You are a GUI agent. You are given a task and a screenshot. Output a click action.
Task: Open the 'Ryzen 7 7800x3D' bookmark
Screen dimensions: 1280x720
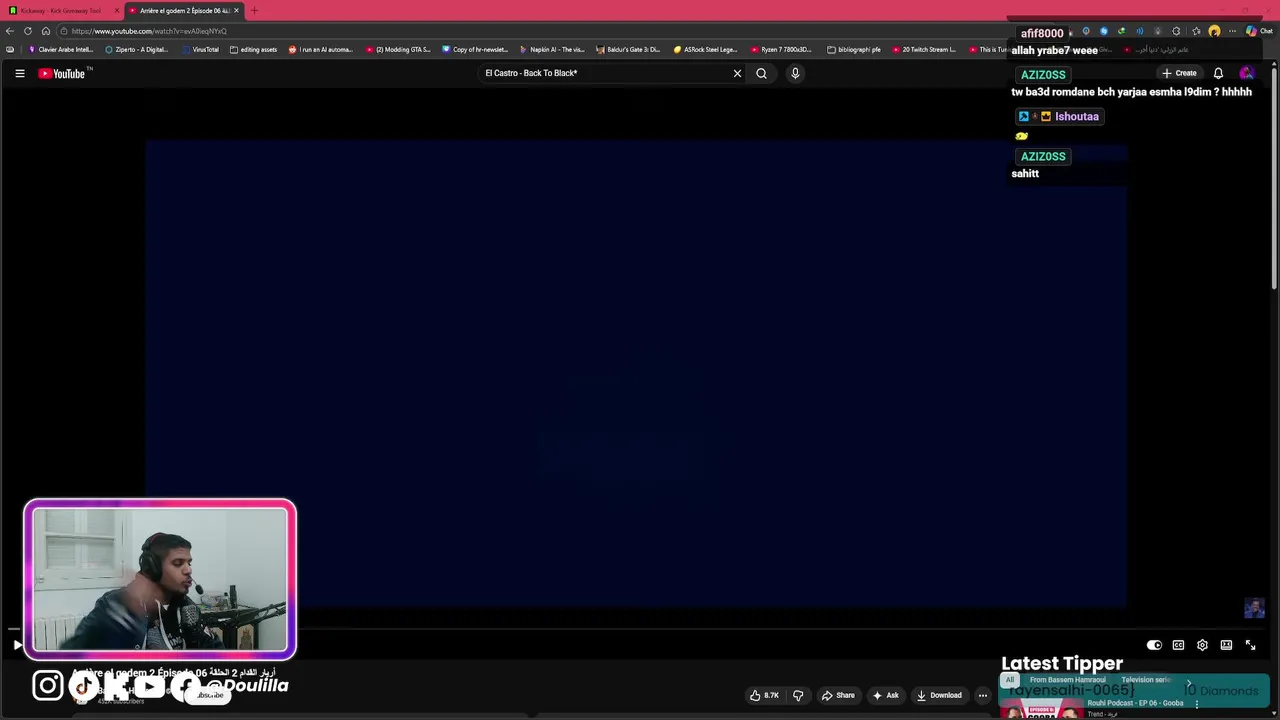782,49
